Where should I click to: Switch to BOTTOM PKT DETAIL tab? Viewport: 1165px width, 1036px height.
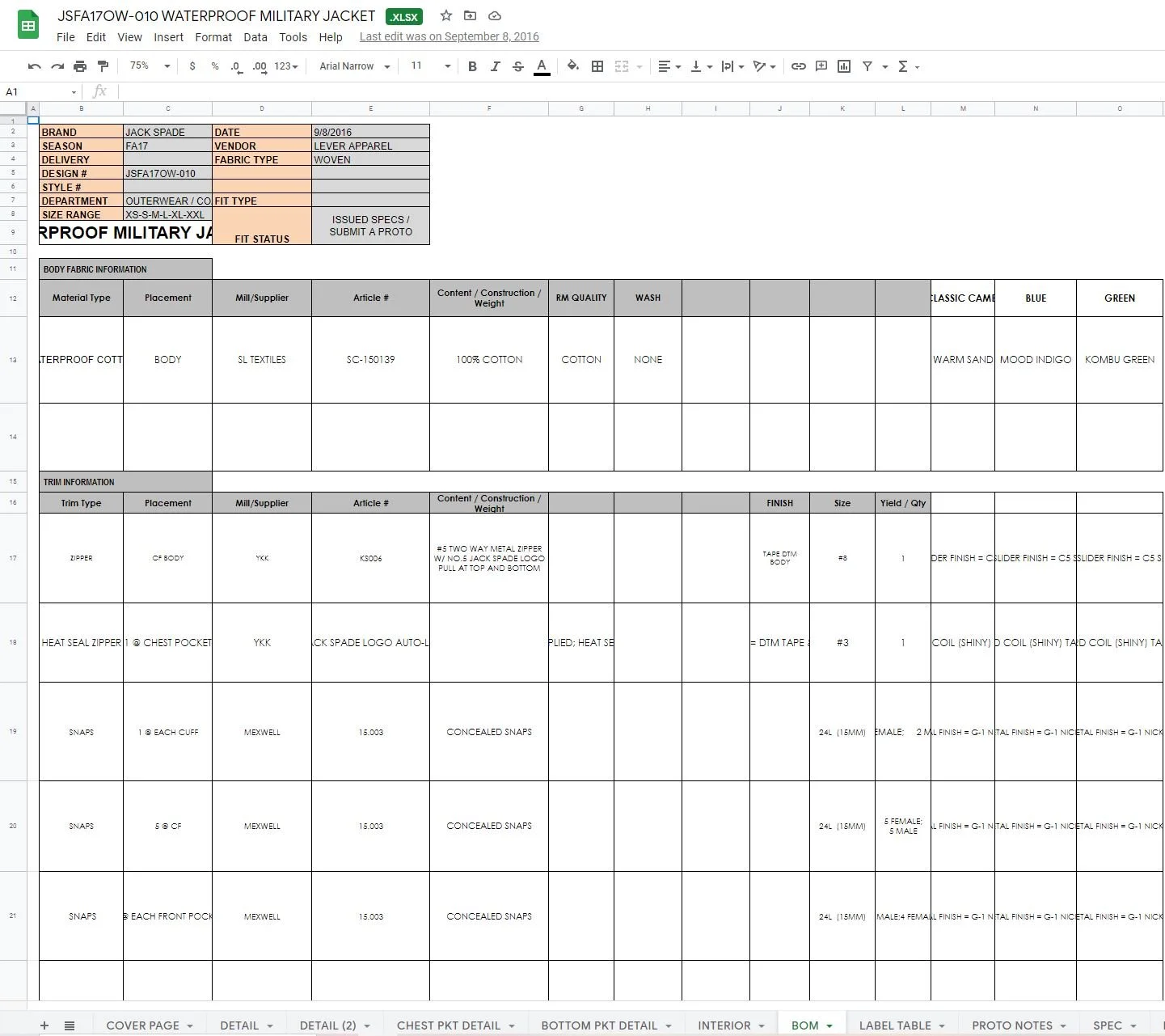pos(606,1025)
